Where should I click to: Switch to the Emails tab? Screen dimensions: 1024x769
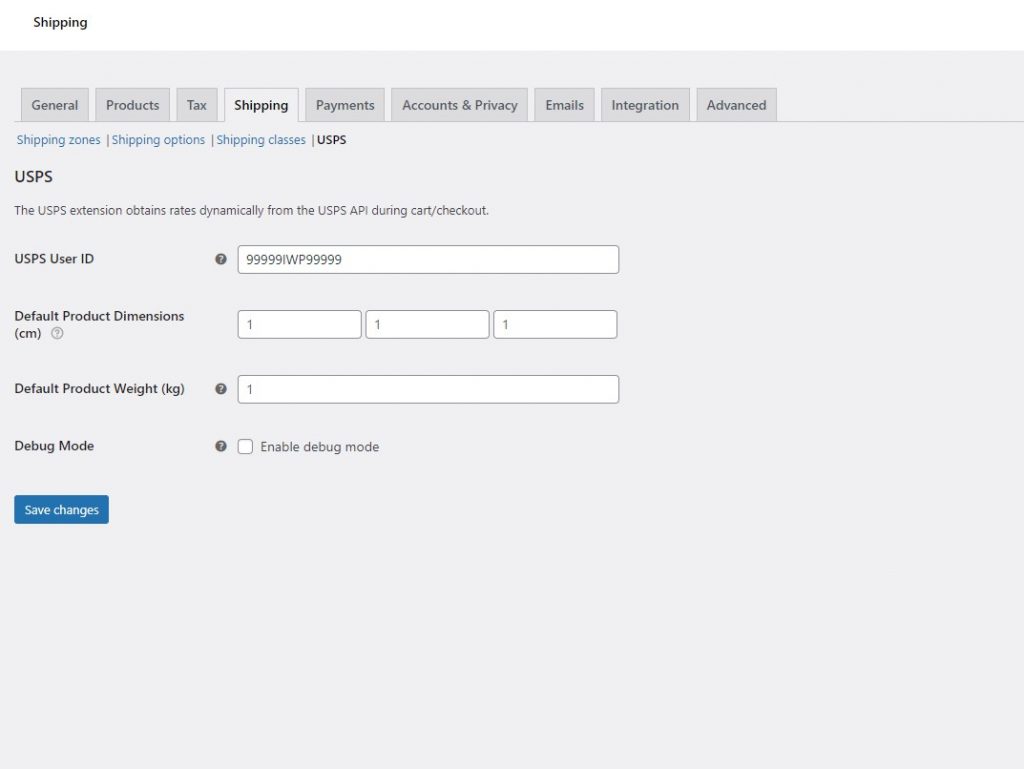click(565, 105)
